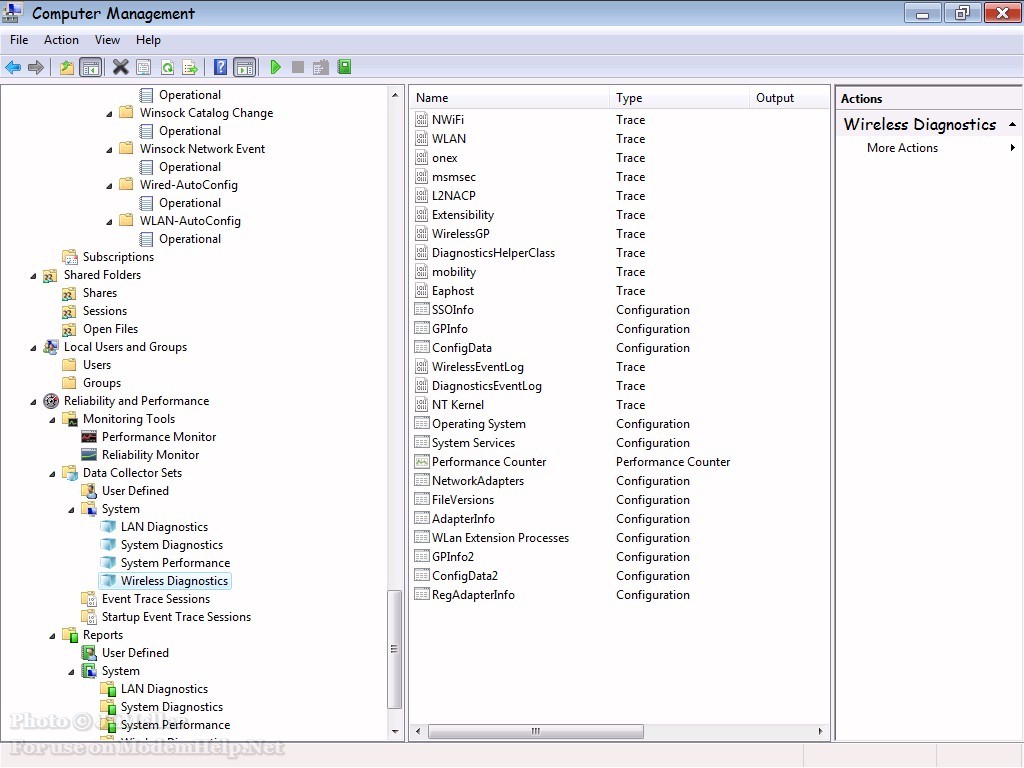Open the File menu

point(19,40)
